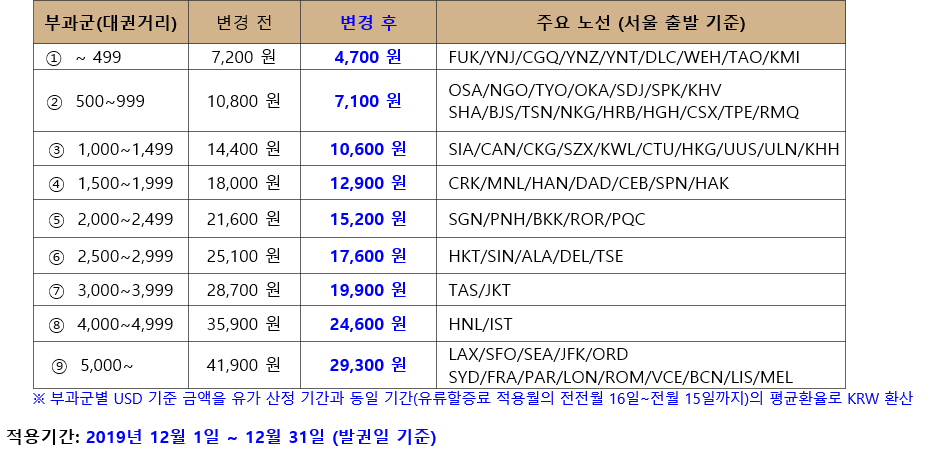Select the 24,600 원 cell
The height and width of the screenshot is (462, 943).
[368, 324]
